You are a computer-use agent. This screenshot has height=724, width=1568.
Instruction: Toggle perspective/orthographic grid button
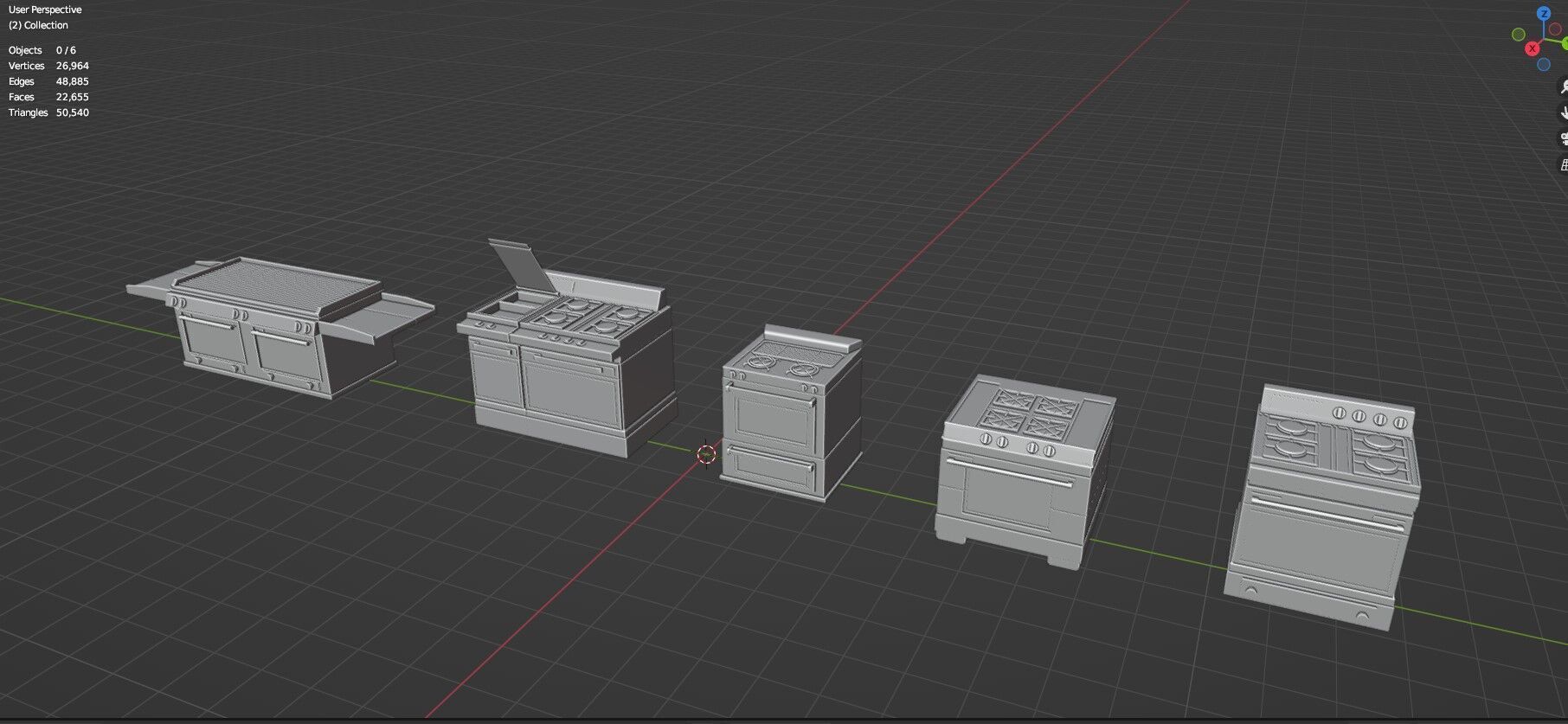[1564, 164]
